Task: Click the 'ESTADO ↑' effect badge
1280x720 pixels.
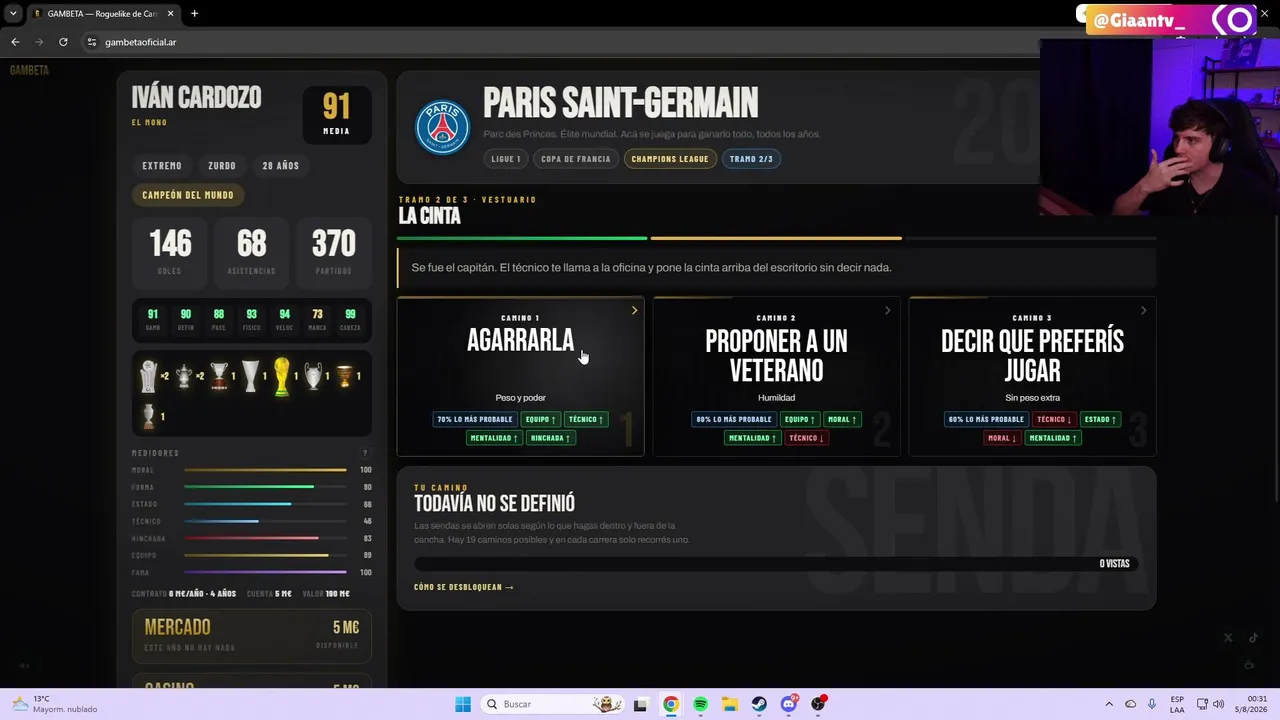Action: (1100, 420)
